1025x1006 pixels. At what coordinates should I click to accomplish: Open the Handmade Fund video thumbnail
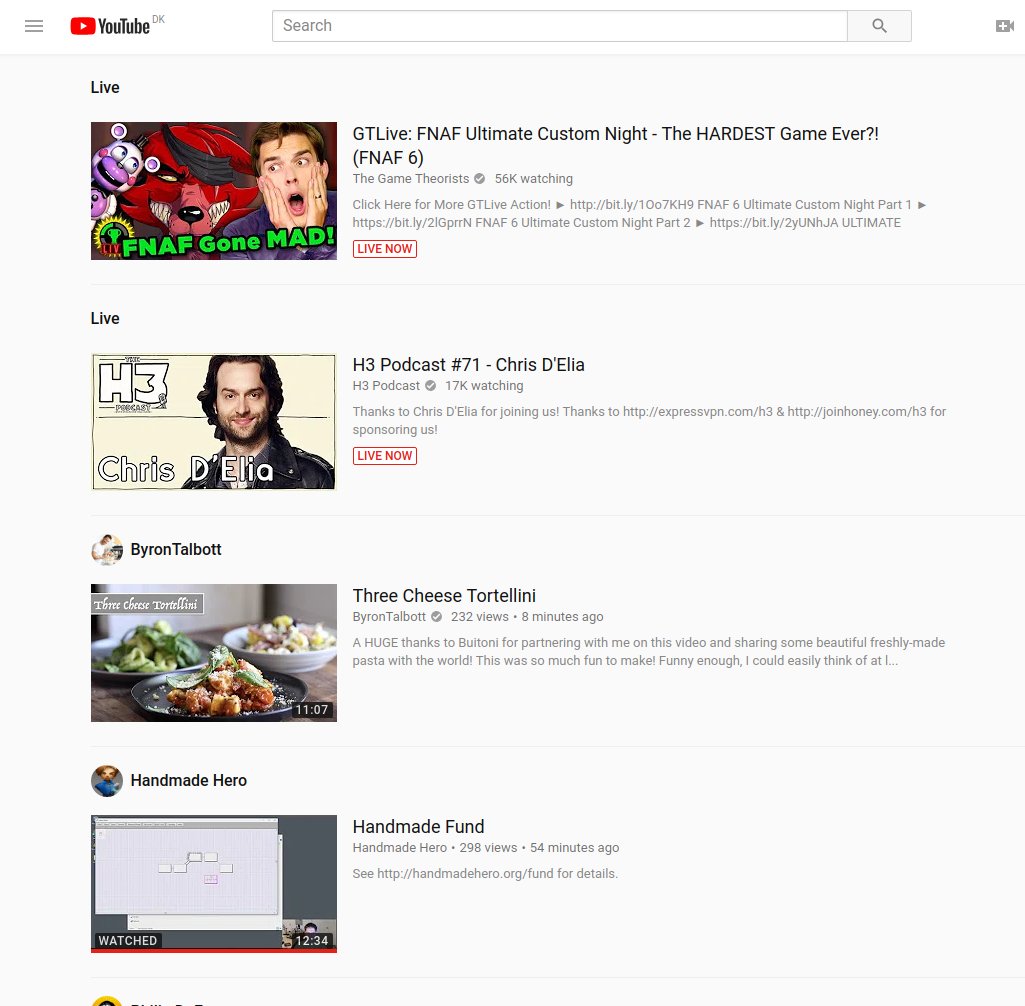pyautogui.click(x=214, y=884)
